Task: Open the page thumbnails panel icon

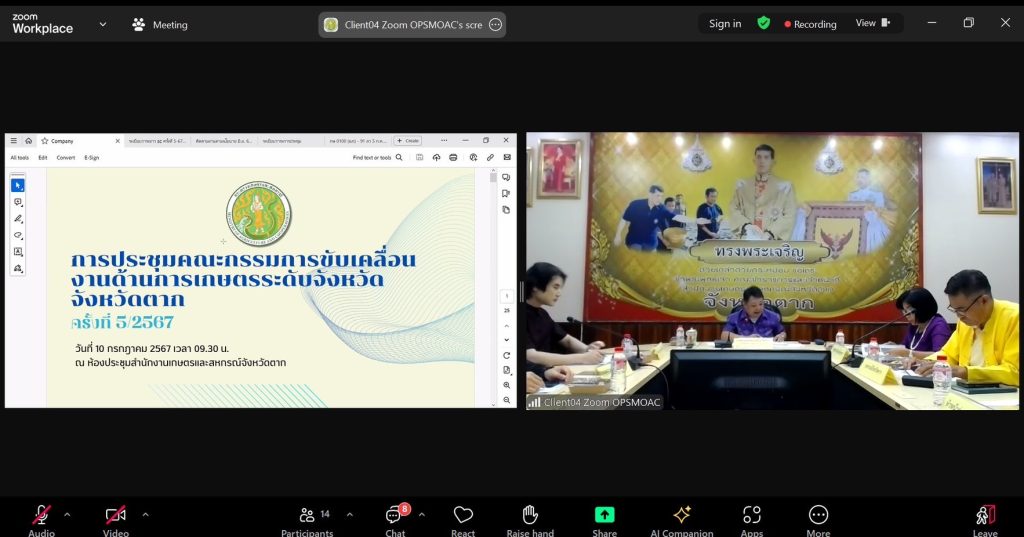Action: tap(506, 210)
